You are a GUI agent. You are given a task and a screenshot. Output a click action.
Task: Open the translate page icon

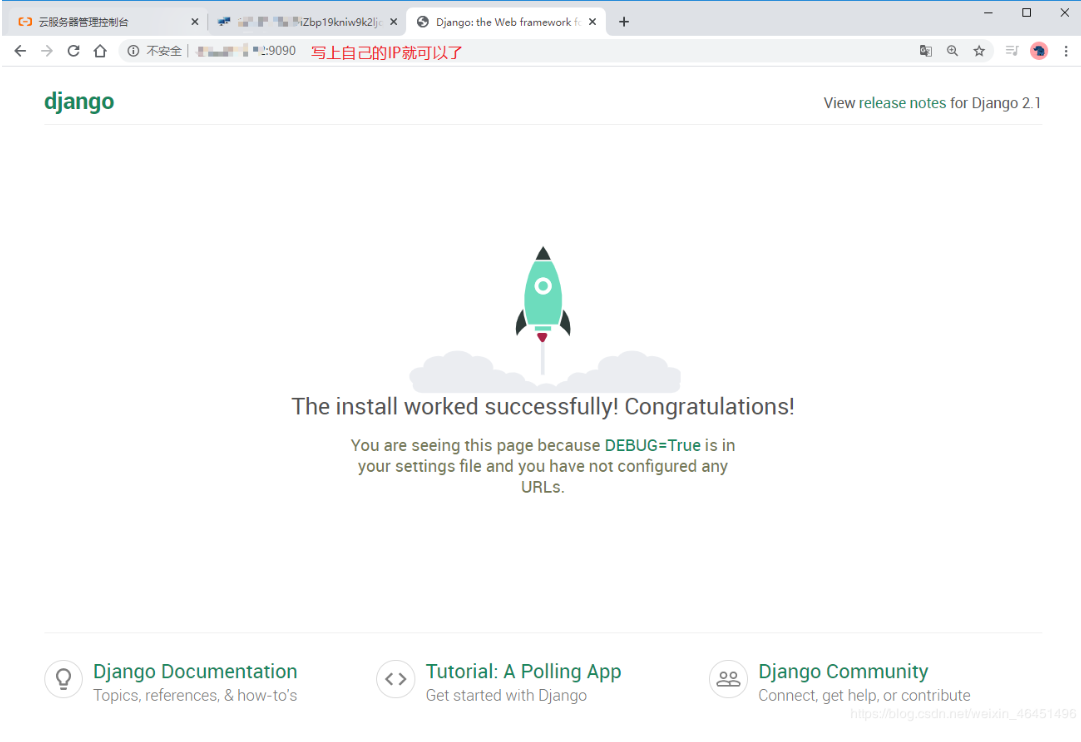coord(926,51)
